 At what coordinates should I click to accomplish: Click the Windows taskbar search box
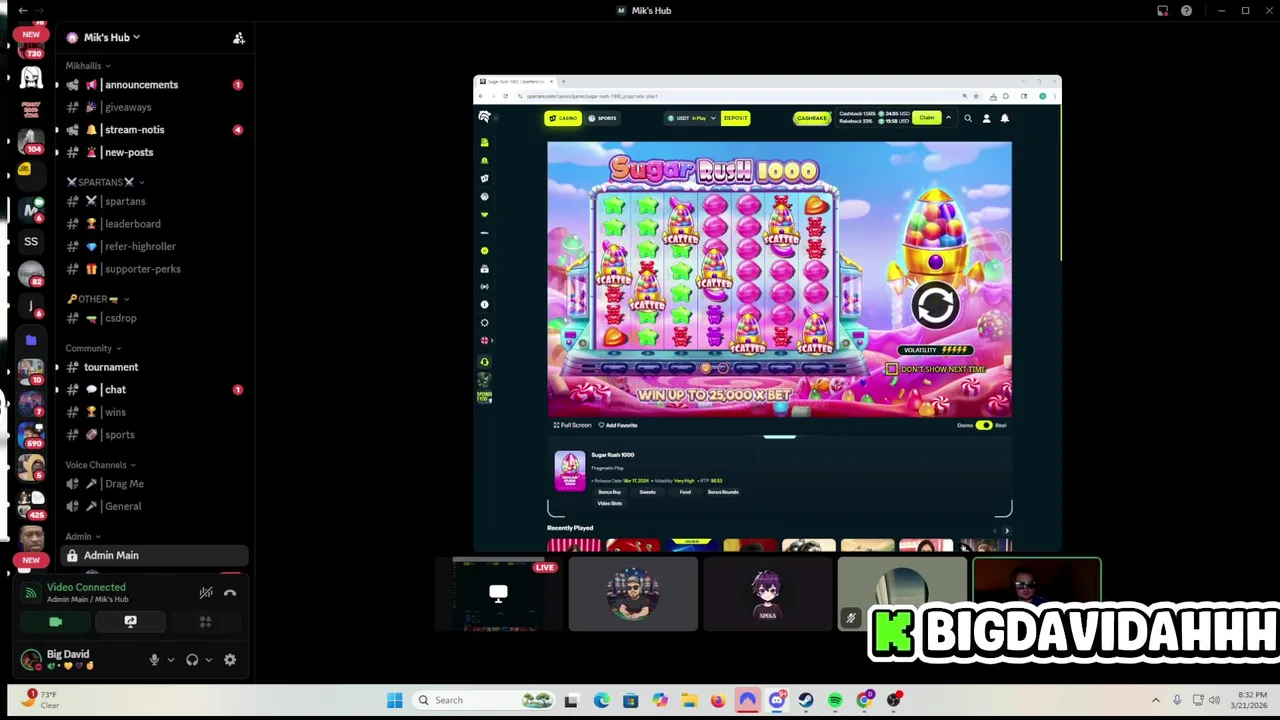[484, 700]
